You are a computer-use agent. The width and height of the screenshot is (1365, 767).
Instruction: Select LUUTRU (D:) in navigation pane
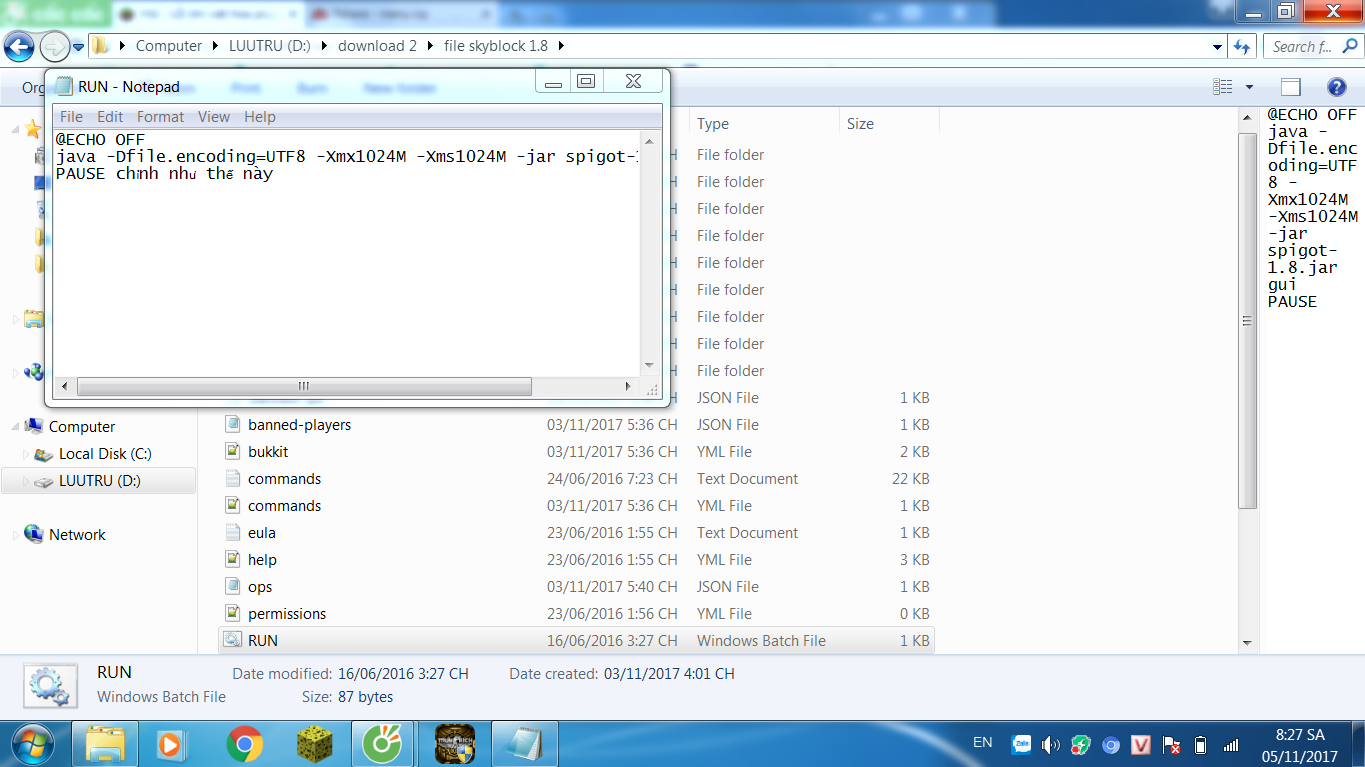pos(99,481)
